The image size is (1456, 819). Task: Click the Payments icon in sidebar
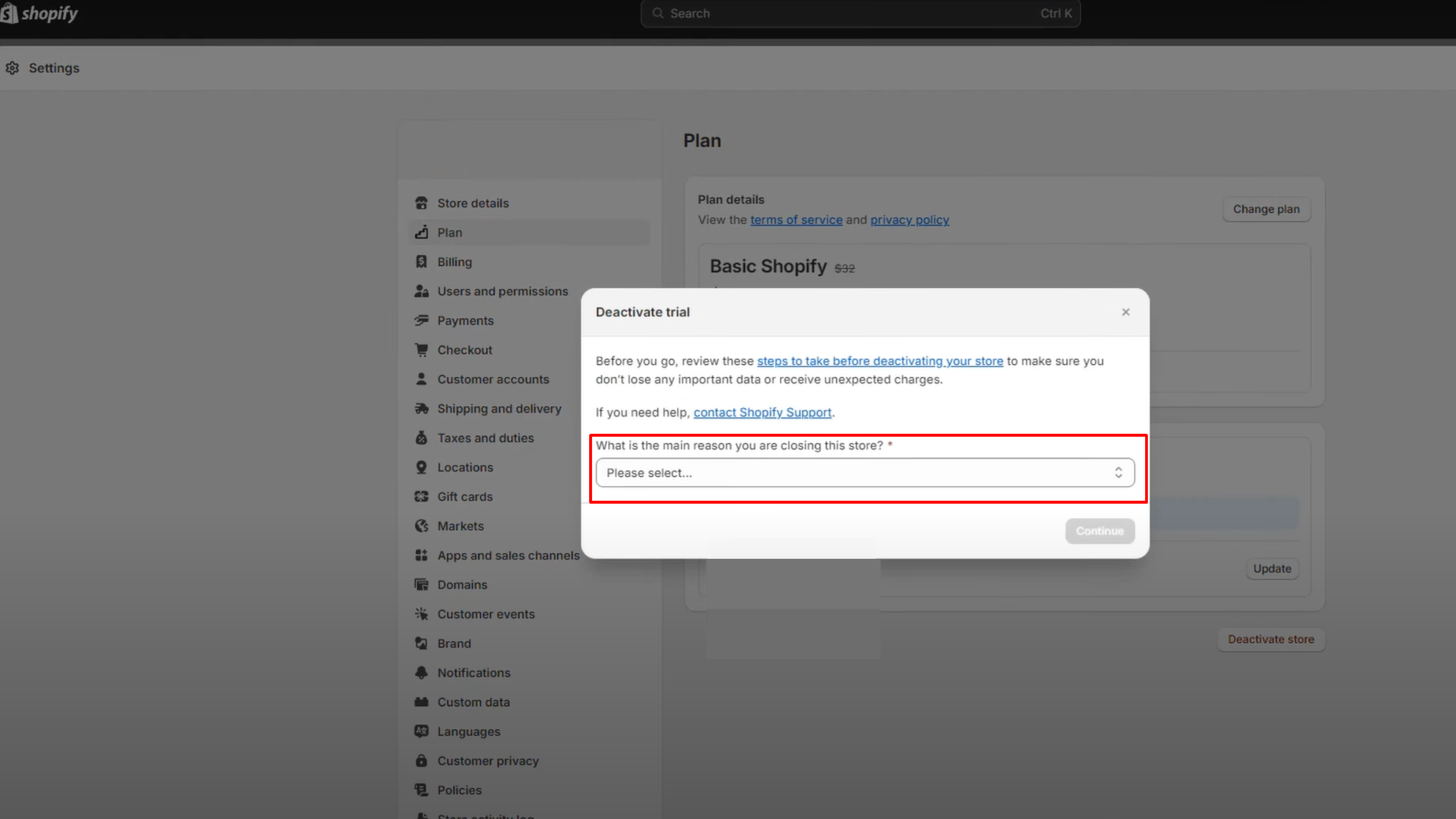click(422, 320)
